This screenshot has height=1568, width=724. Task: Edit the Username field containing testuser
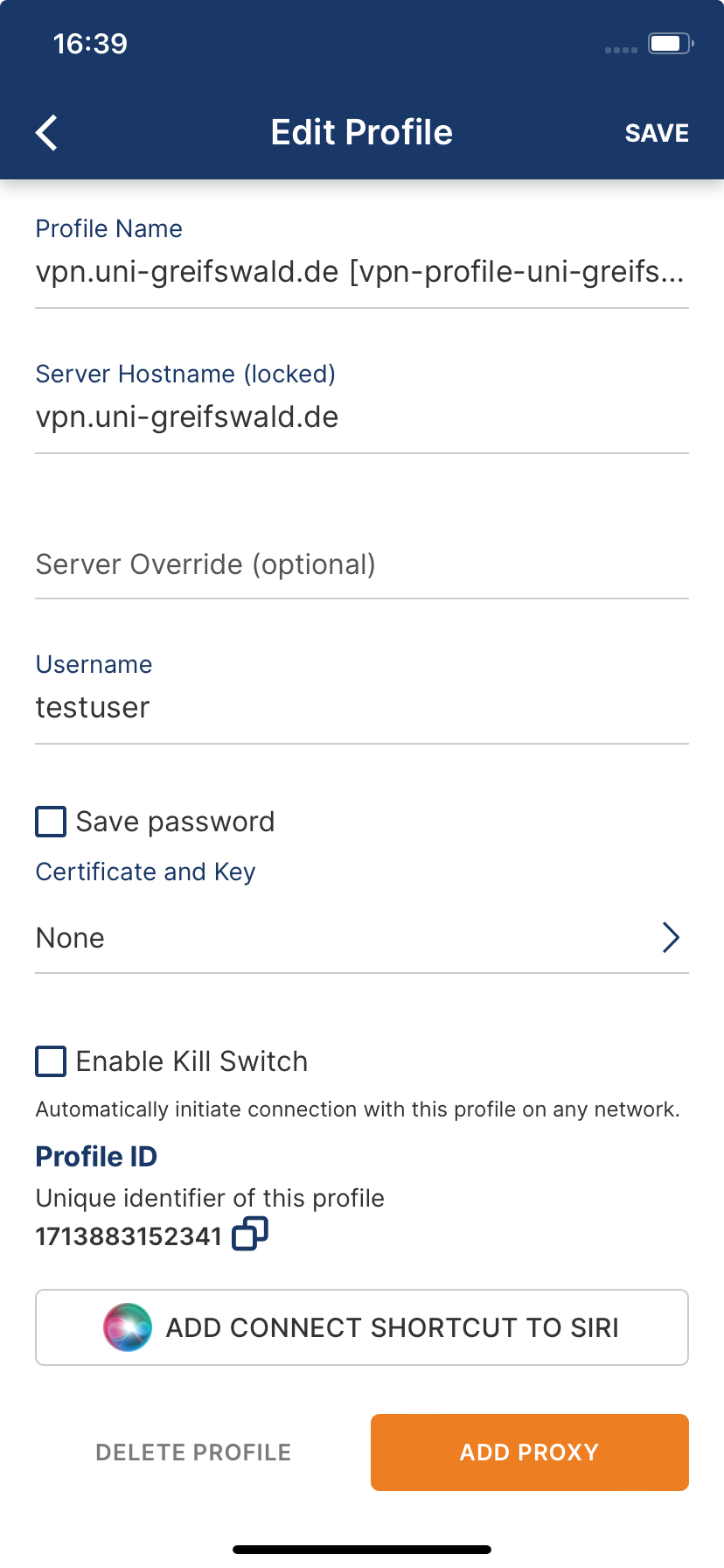(360, 708)
